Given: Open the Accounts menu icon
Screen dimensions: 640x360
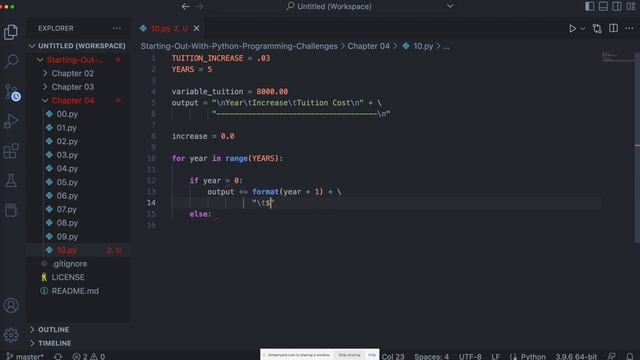Looking at the screenshot, I should pyautogui.click(x=11, y=305).
